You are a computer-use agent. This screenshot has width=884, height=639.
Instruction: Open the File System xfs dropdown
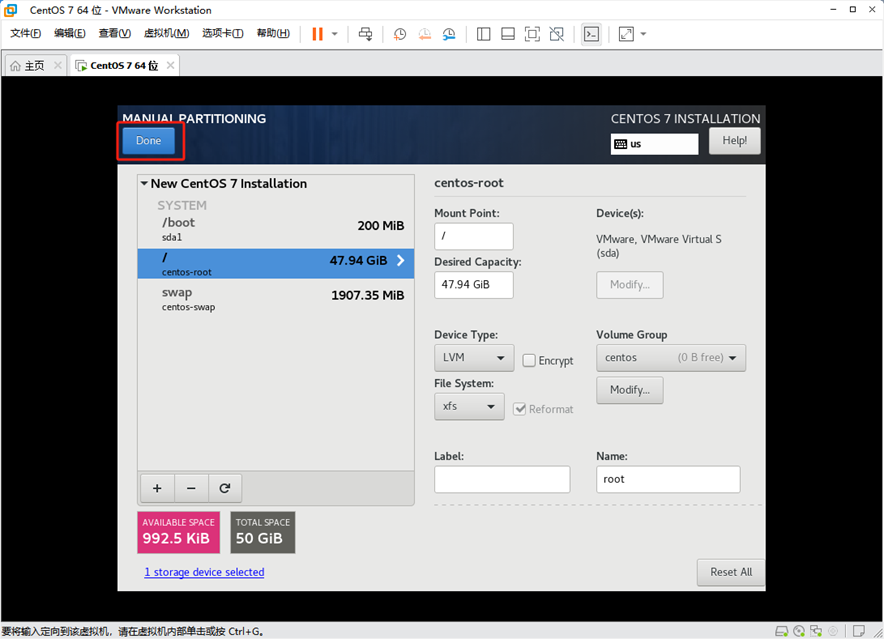point(469,406)
